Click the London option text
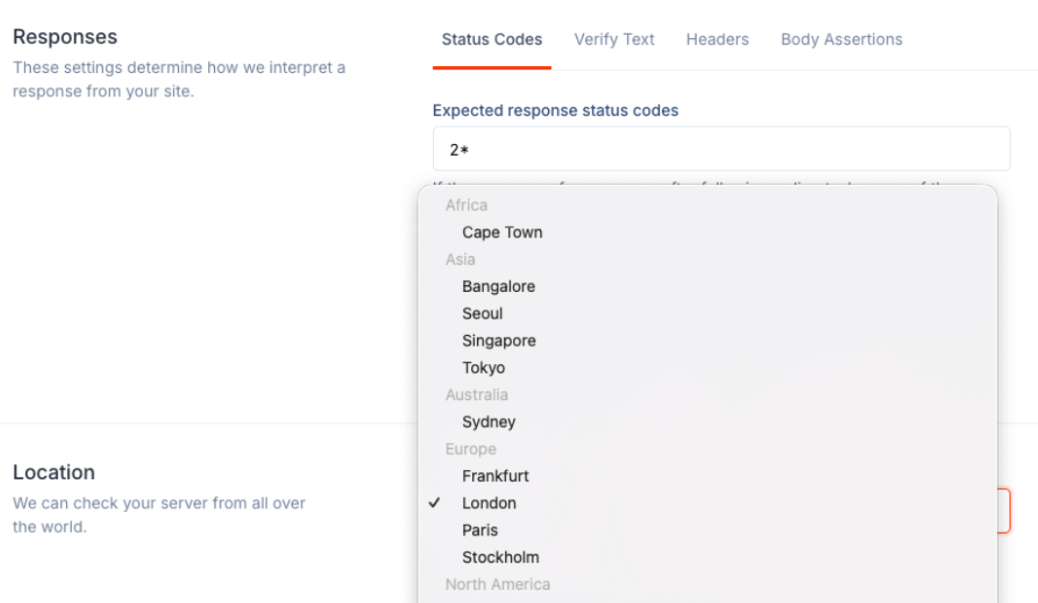This screenshot has width=1038, height=603. [x=489, y=503]
